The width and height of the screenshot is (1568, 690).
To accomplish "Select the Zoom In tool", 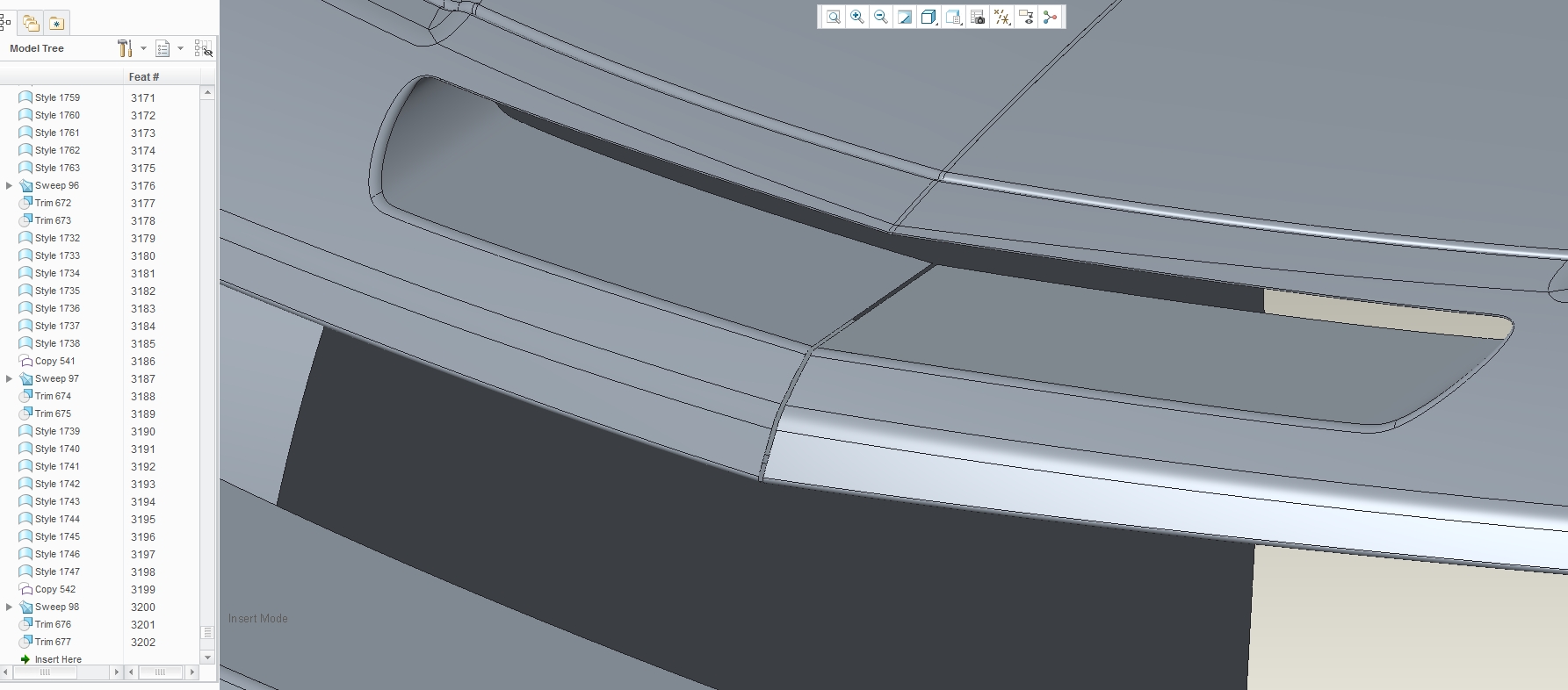I will coord(857,17).
